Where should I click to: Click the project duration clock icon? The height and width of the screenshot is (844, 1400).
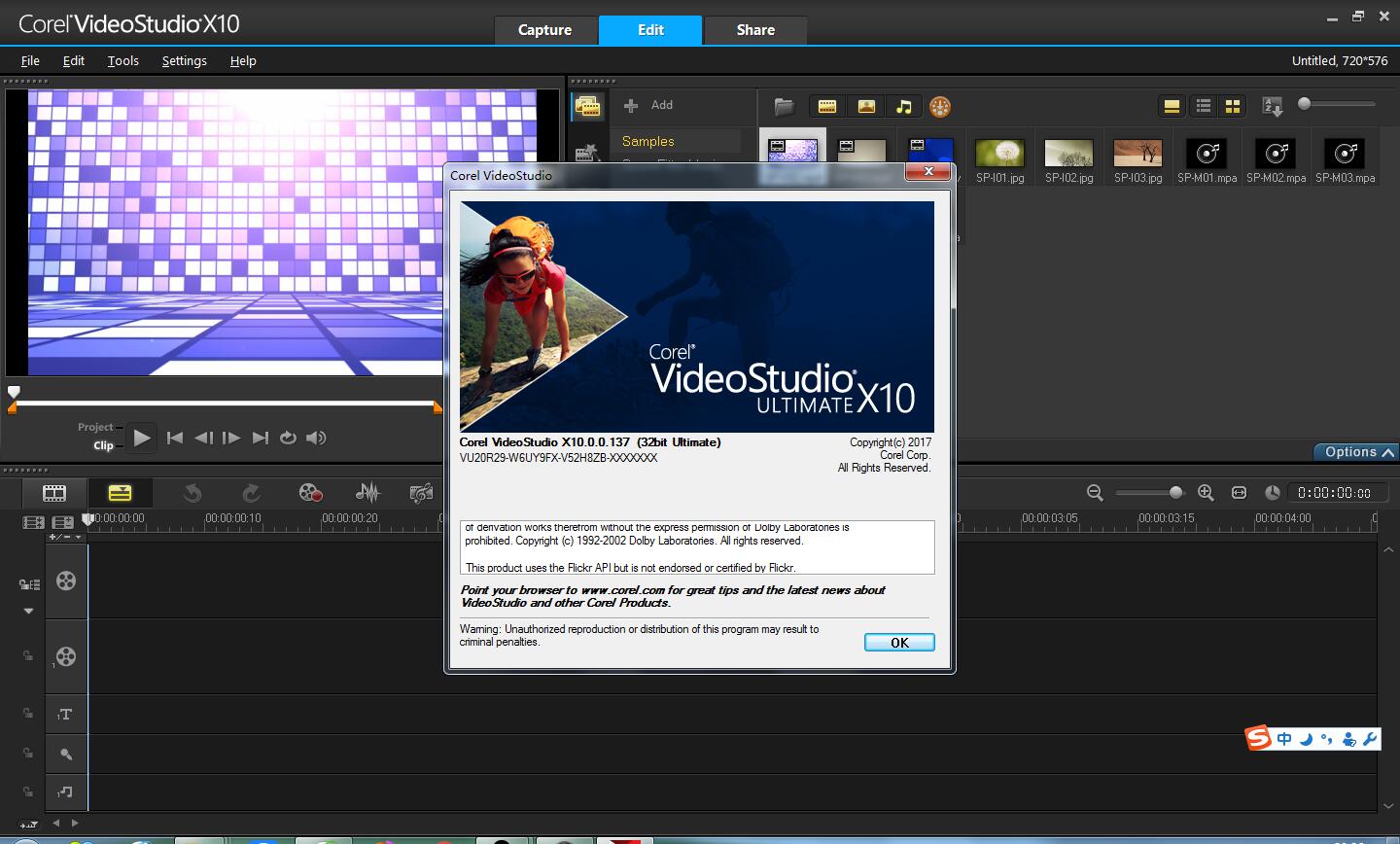[x=1272, y=493]
